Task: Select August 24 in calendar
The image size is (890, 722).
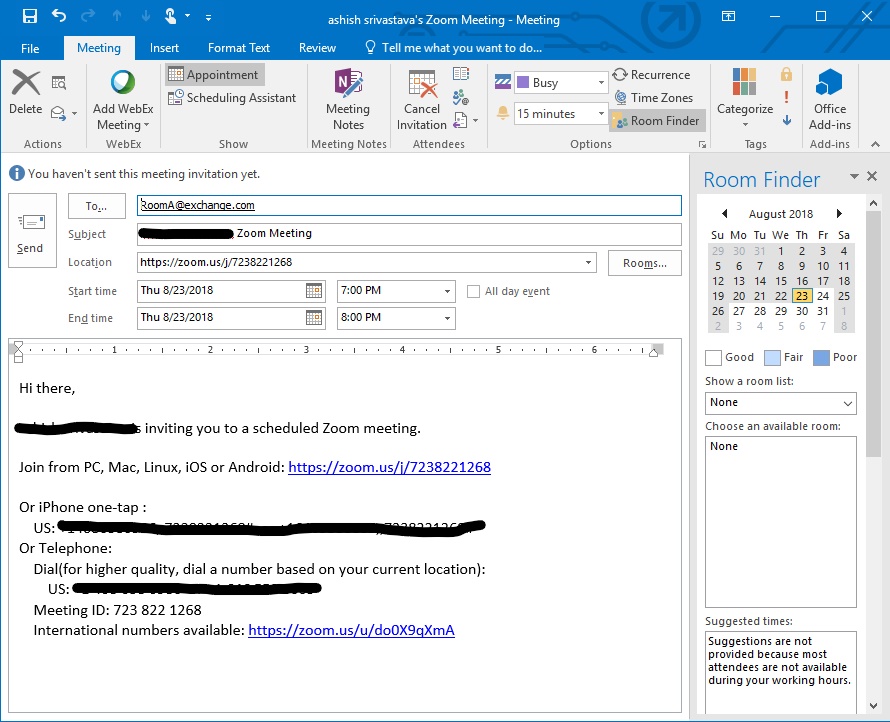Action: (822, 296)
